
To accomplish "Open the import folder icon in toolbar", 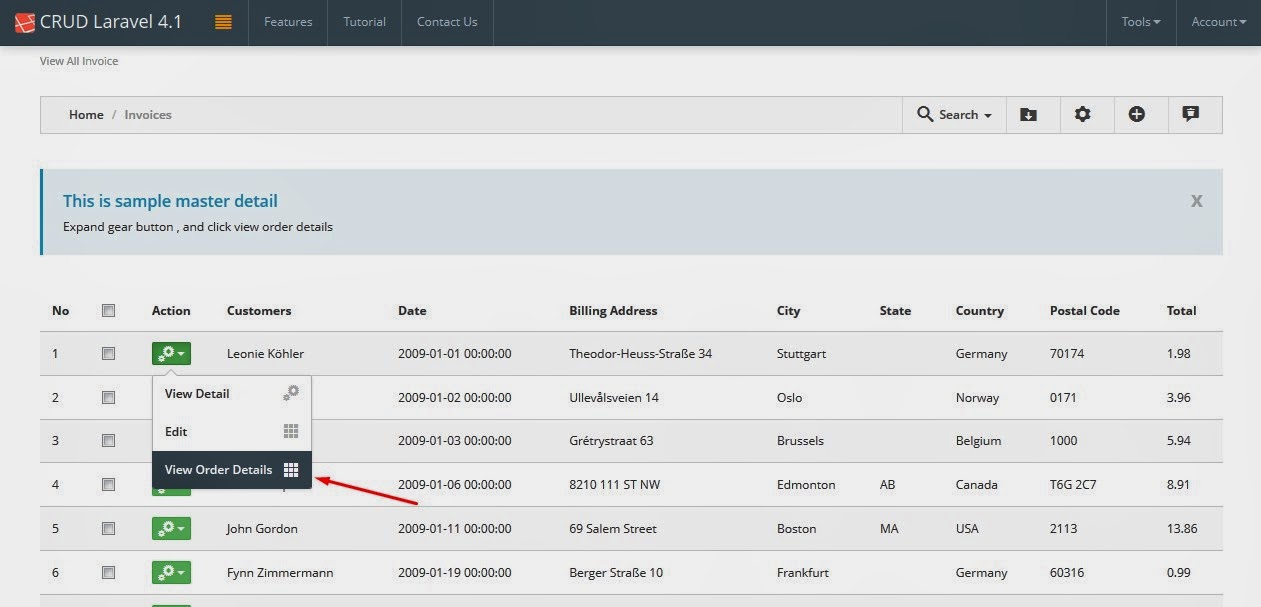I will [x=1030, y=114].
